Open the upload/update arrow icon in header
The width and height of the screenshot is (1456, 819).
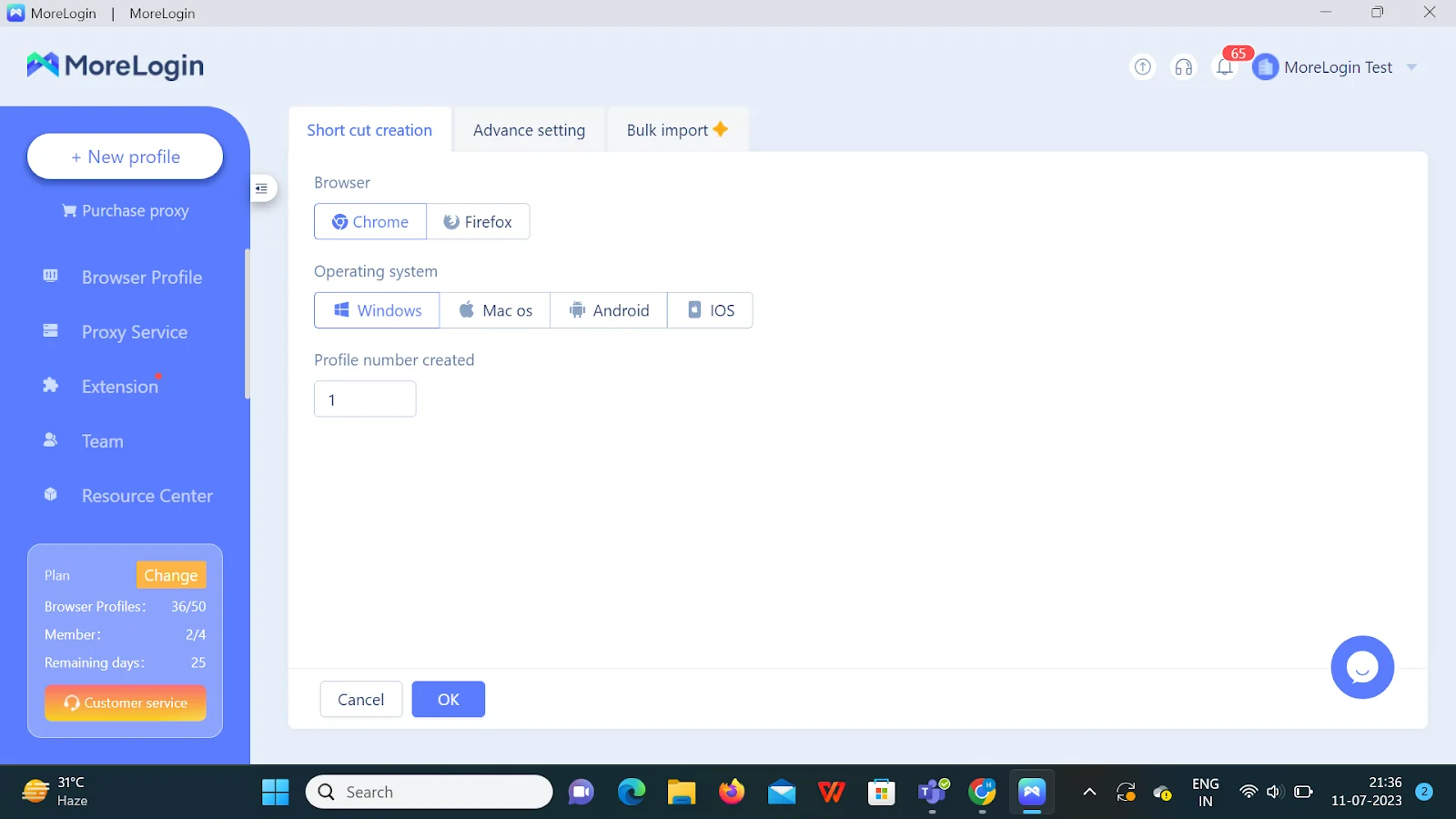point(1143,67)
